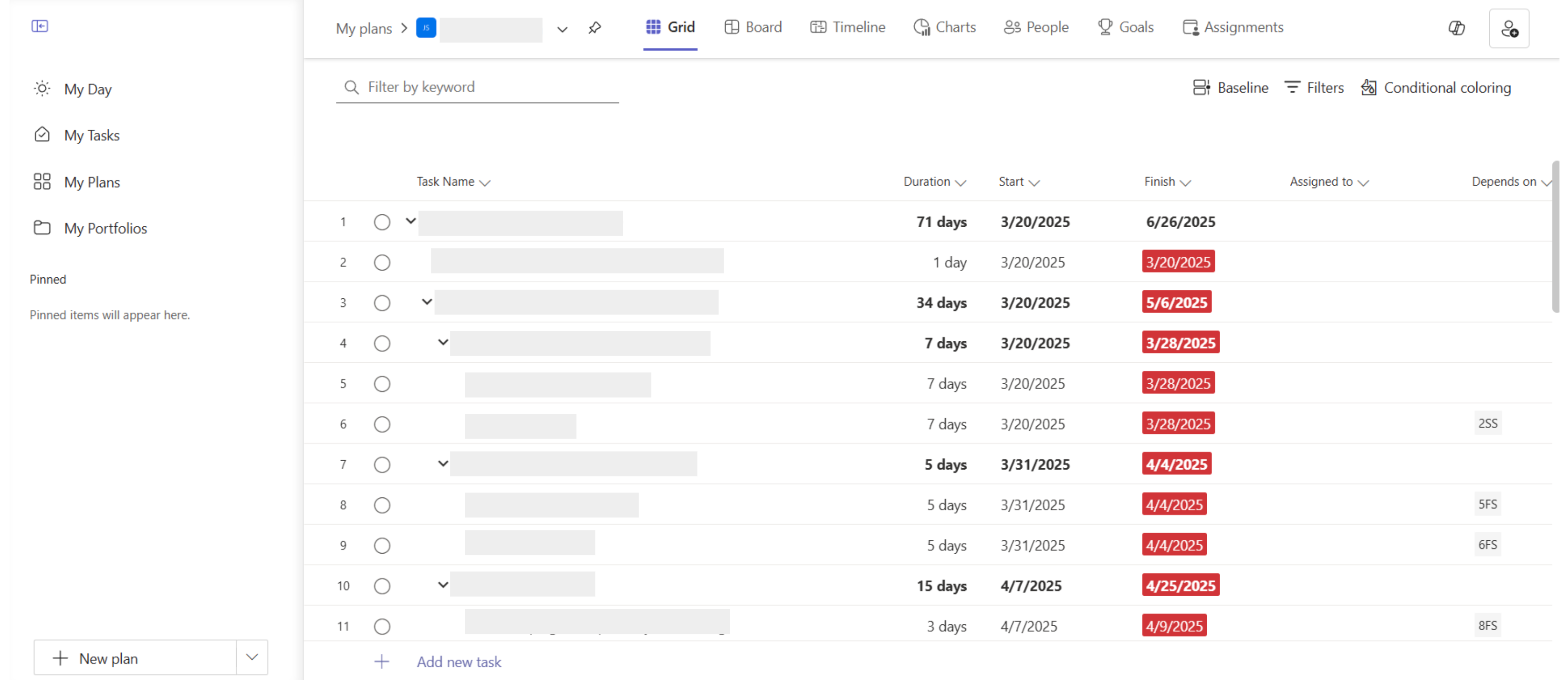Pin the current plan with pushpin icon
The image size is (1568, 695).
(595, 28)
